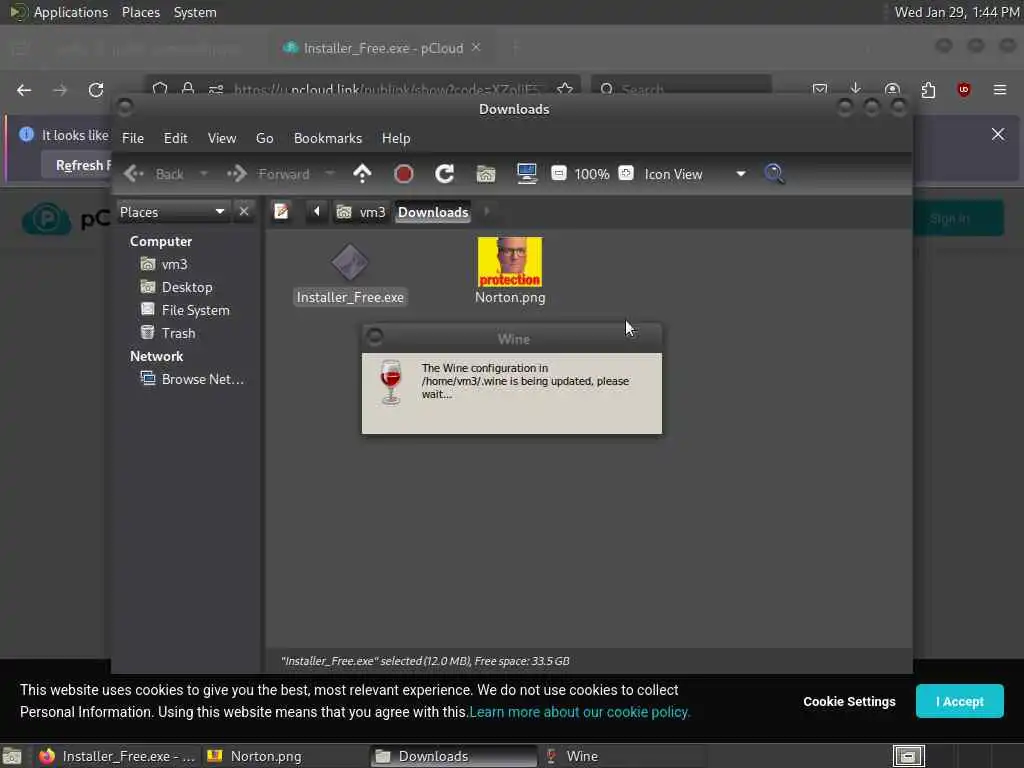Click the Firefox search field
The width and height of the screenshot is (1024, 768).
(681, 89)
